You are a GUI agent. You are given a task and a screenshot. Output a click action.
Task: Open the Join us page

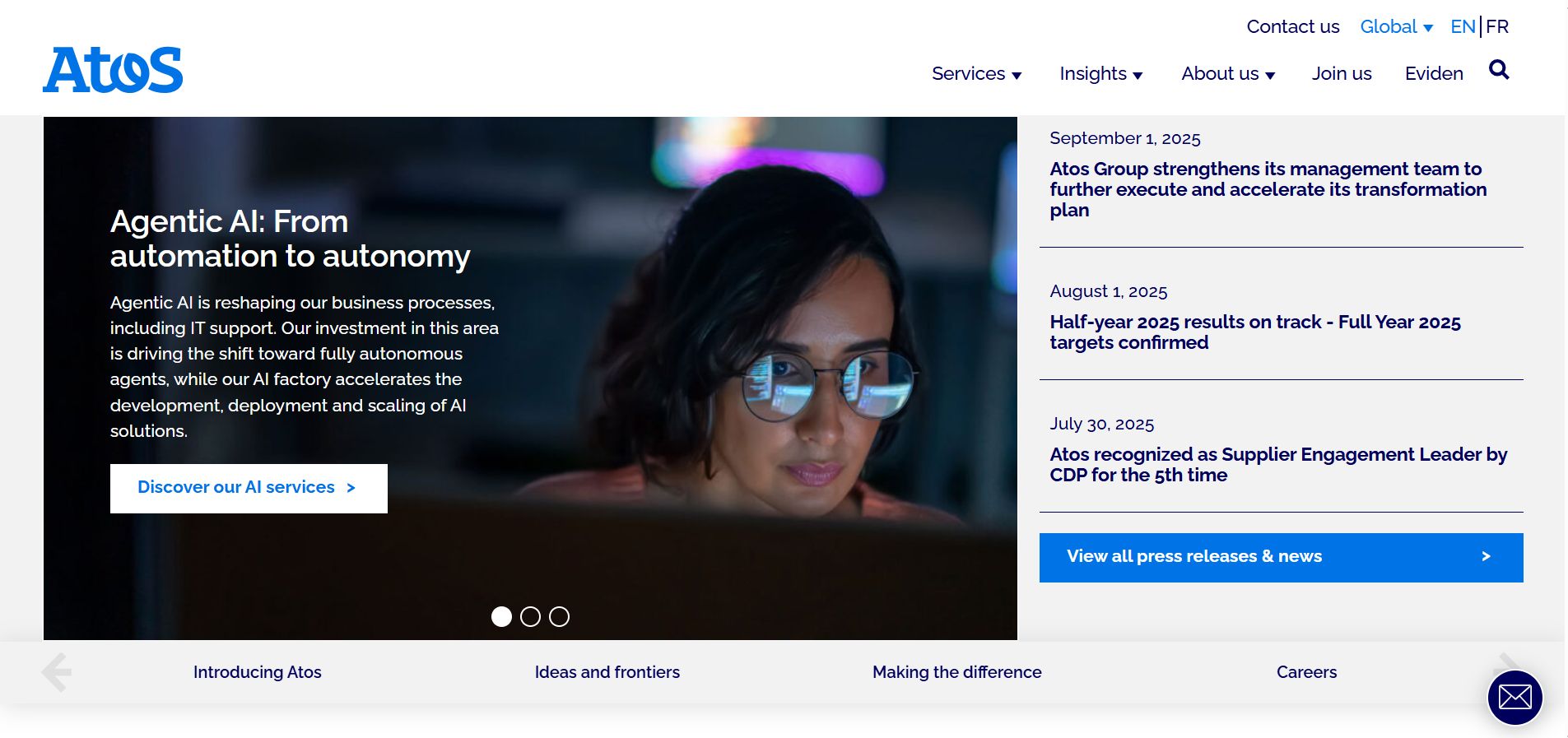pos(1342,74)
